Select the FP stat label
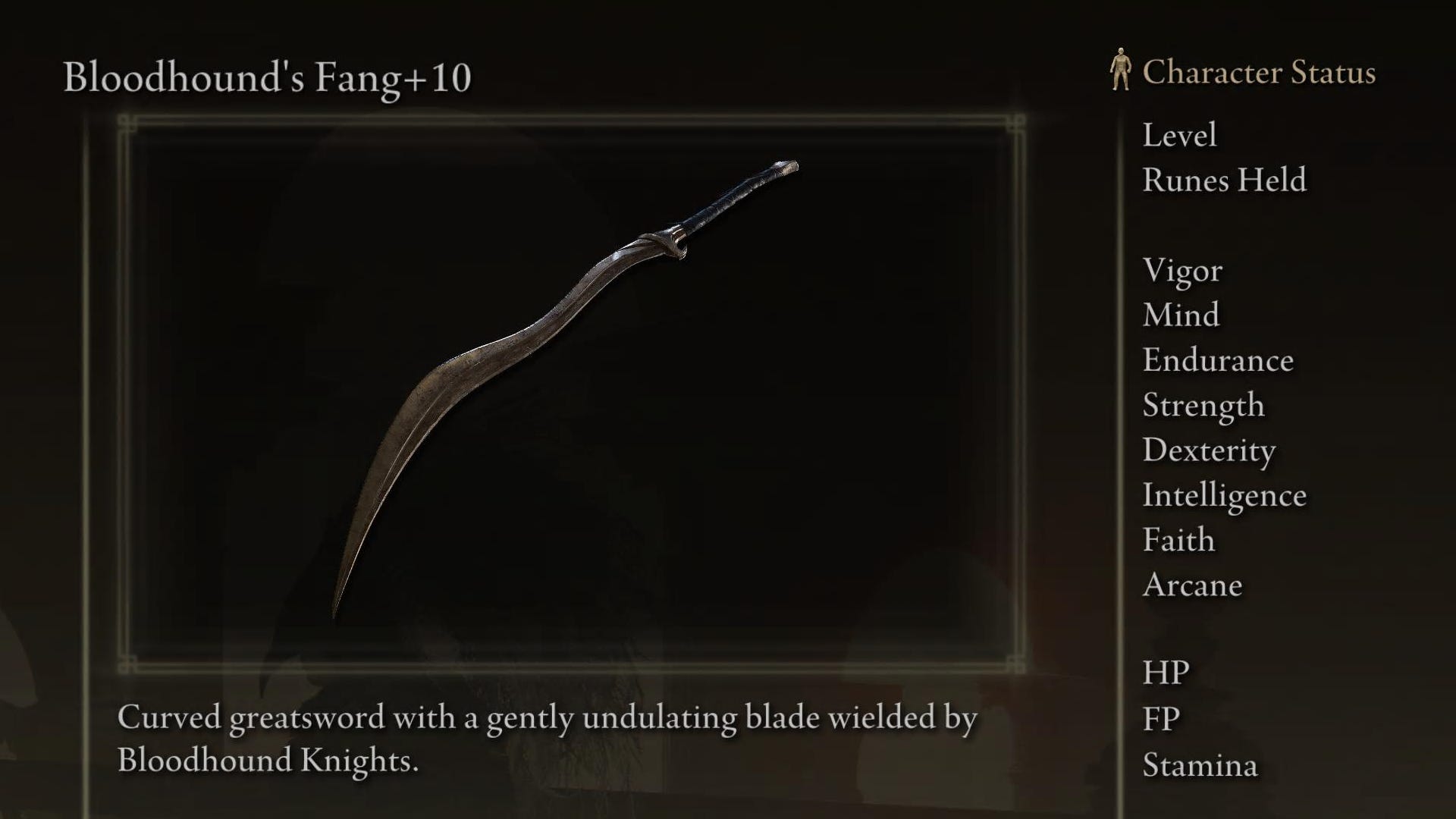Image resolution: width=1456 pixels, height=819 pixels. pyautogui.click(x=1161, y=719)
